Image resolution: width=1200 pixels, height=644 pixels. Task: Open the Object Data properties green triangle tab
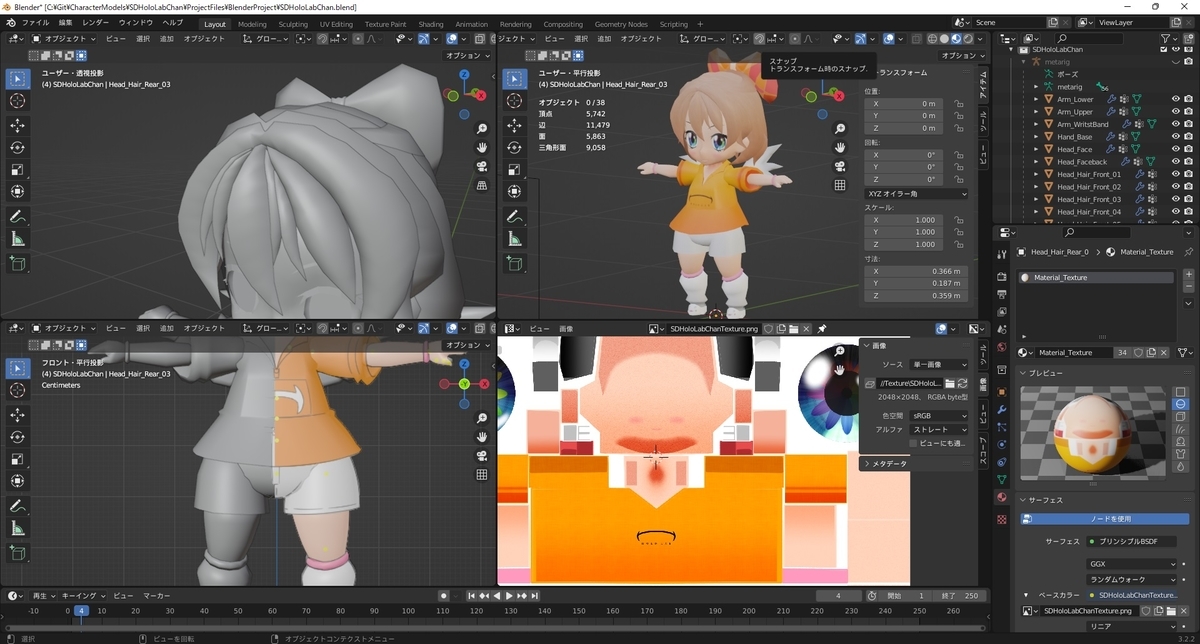pyautogui.click(x=1002, y=479)
